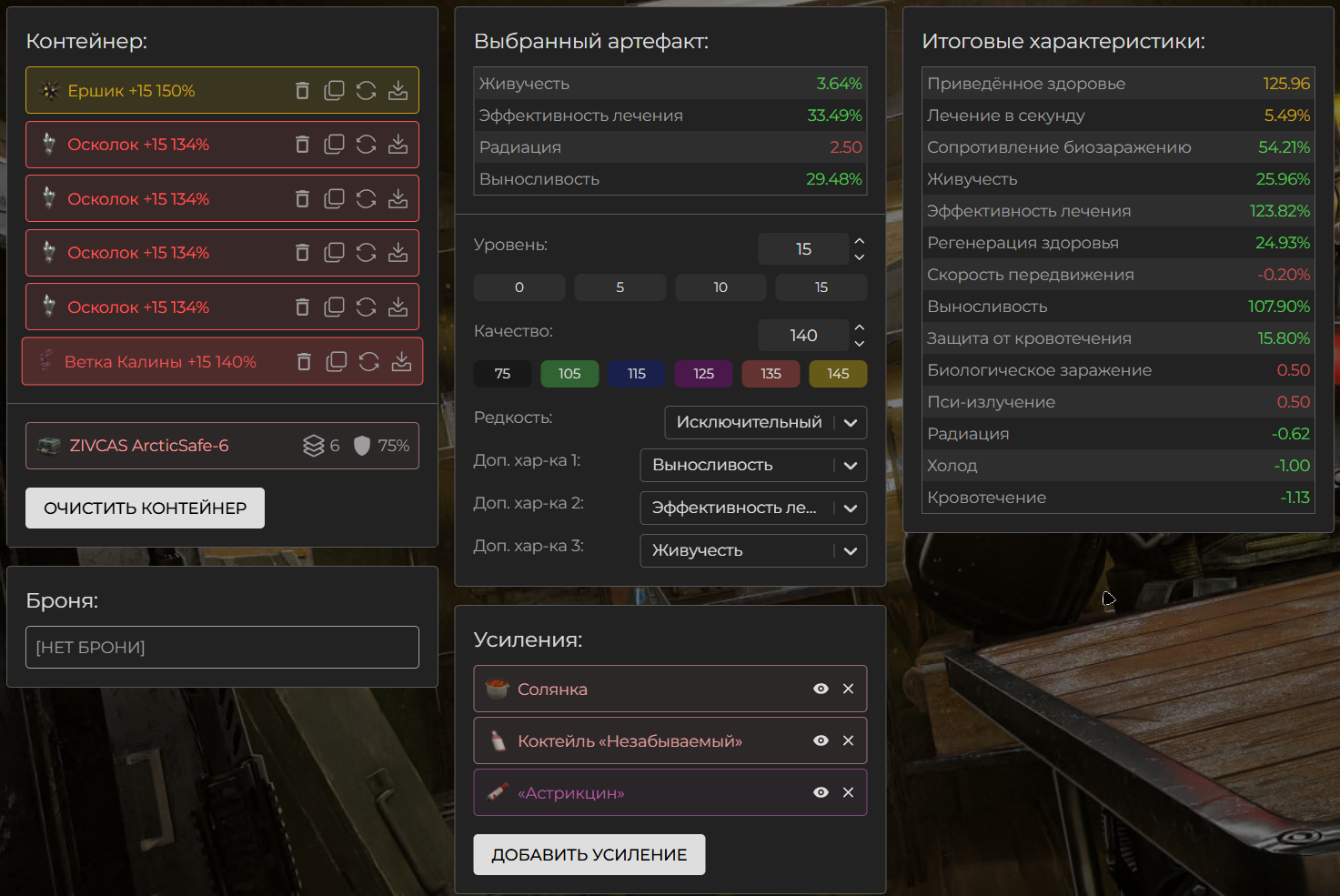
Task: Delete the Ветка Калины +15 140% artifact
Action: [305, 361]
